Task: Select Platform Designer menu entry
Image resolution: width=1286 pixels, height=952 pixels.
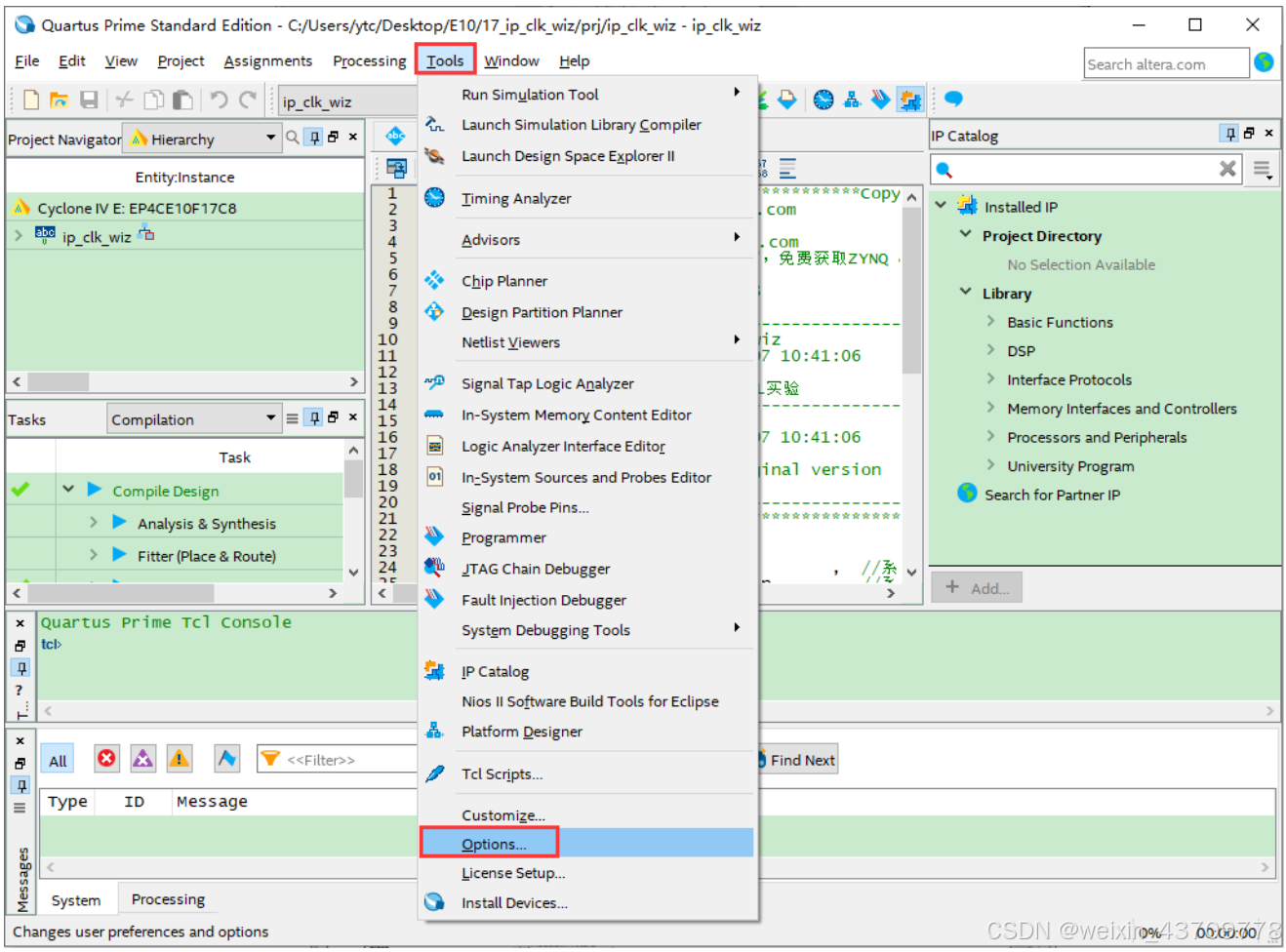Action: pos(588,731)
